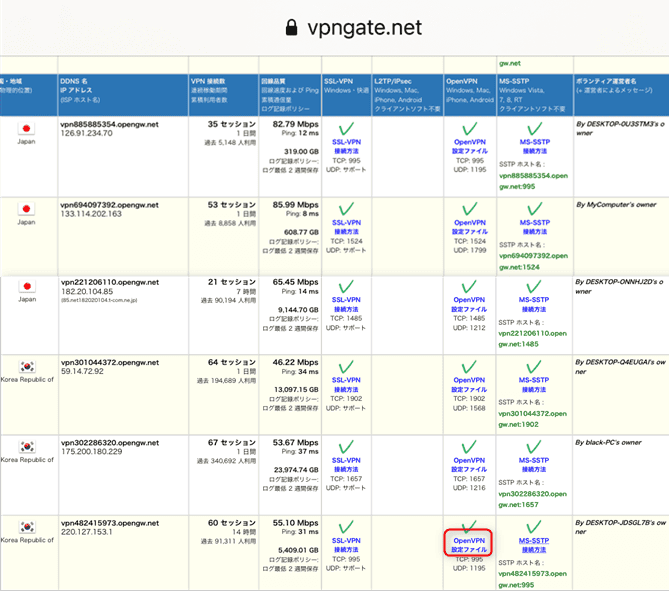Click the DDNS name column header
Screen dimensions: 669x591
[x=123, y=95]
